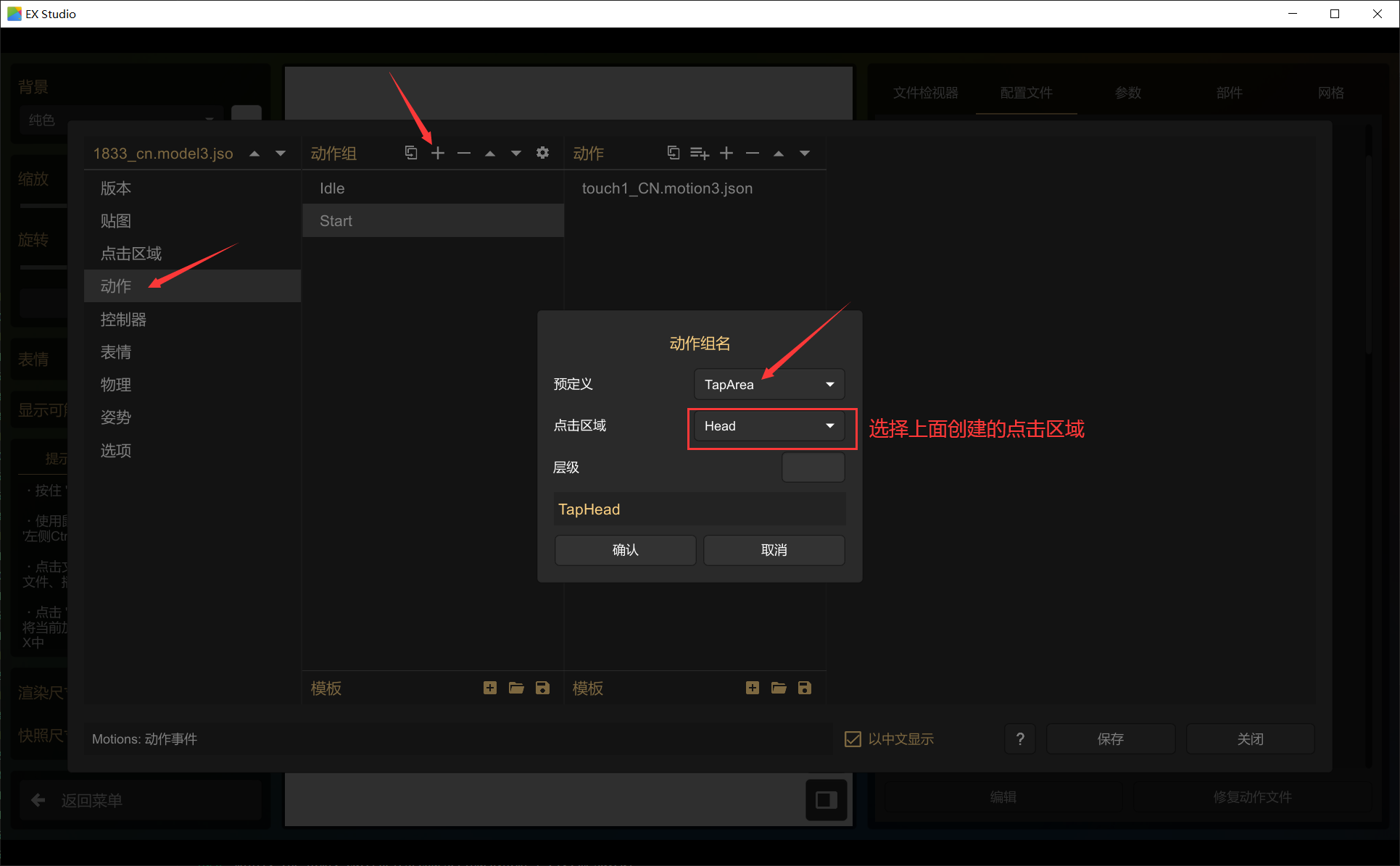Open motion group settings gear
The width and height of the screenshot is (1400, 866).
coord(542,153)
